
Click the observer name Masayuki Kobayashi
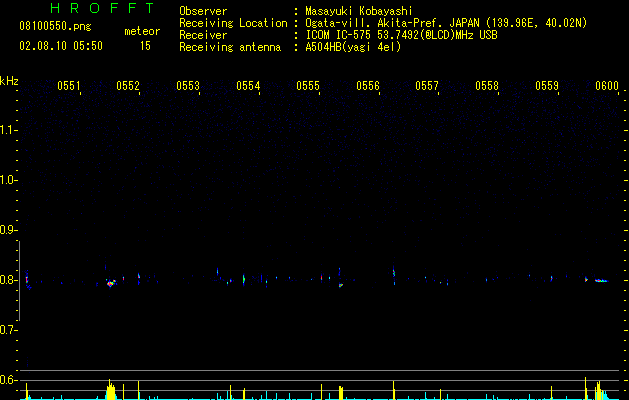pos(359,11)
